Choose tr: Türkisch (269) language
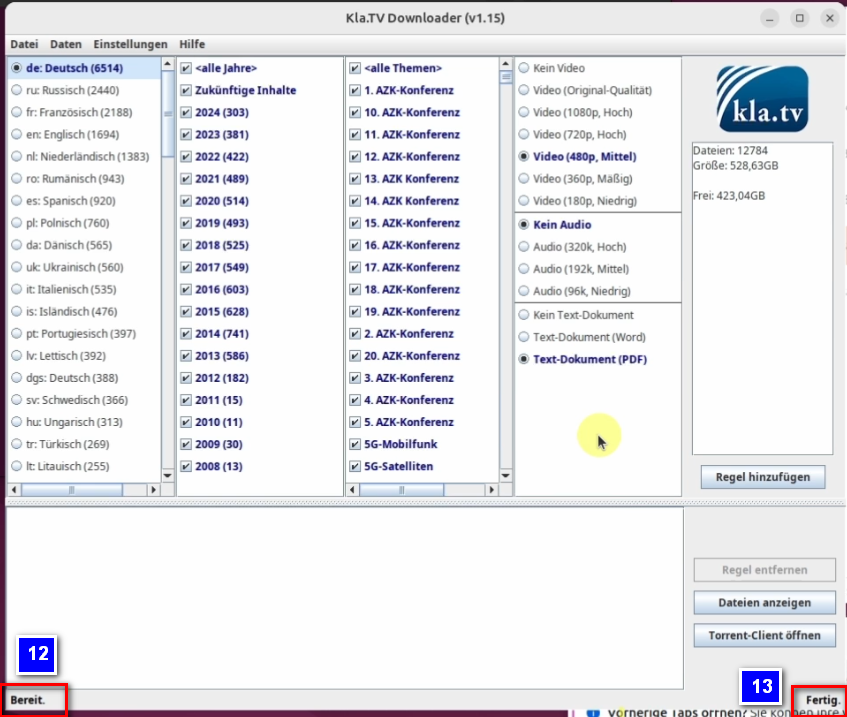847x717 pixels. (x=60, y=444)
